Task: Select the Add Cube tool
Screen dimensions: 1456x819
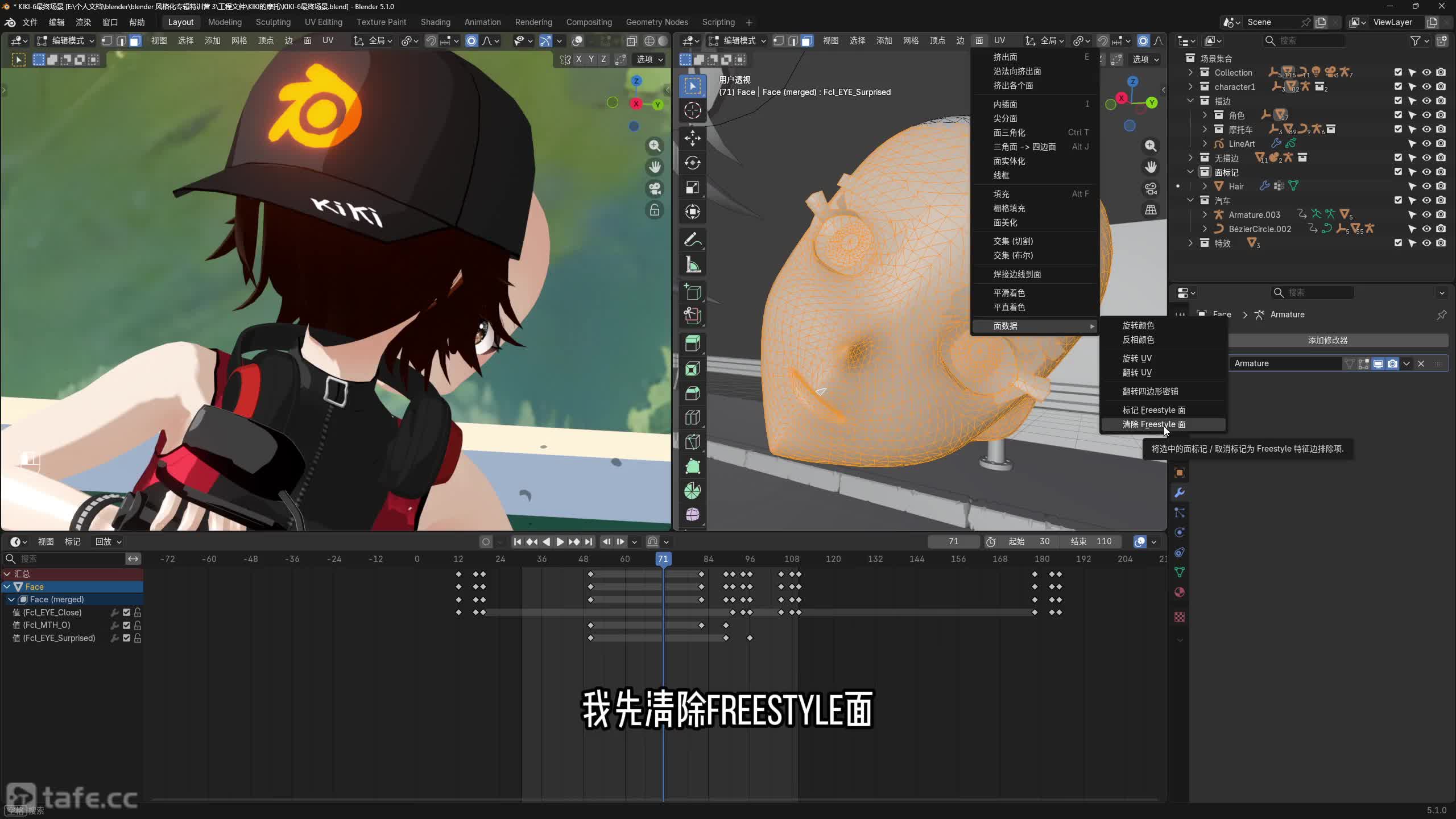Action: pos(692,292)
